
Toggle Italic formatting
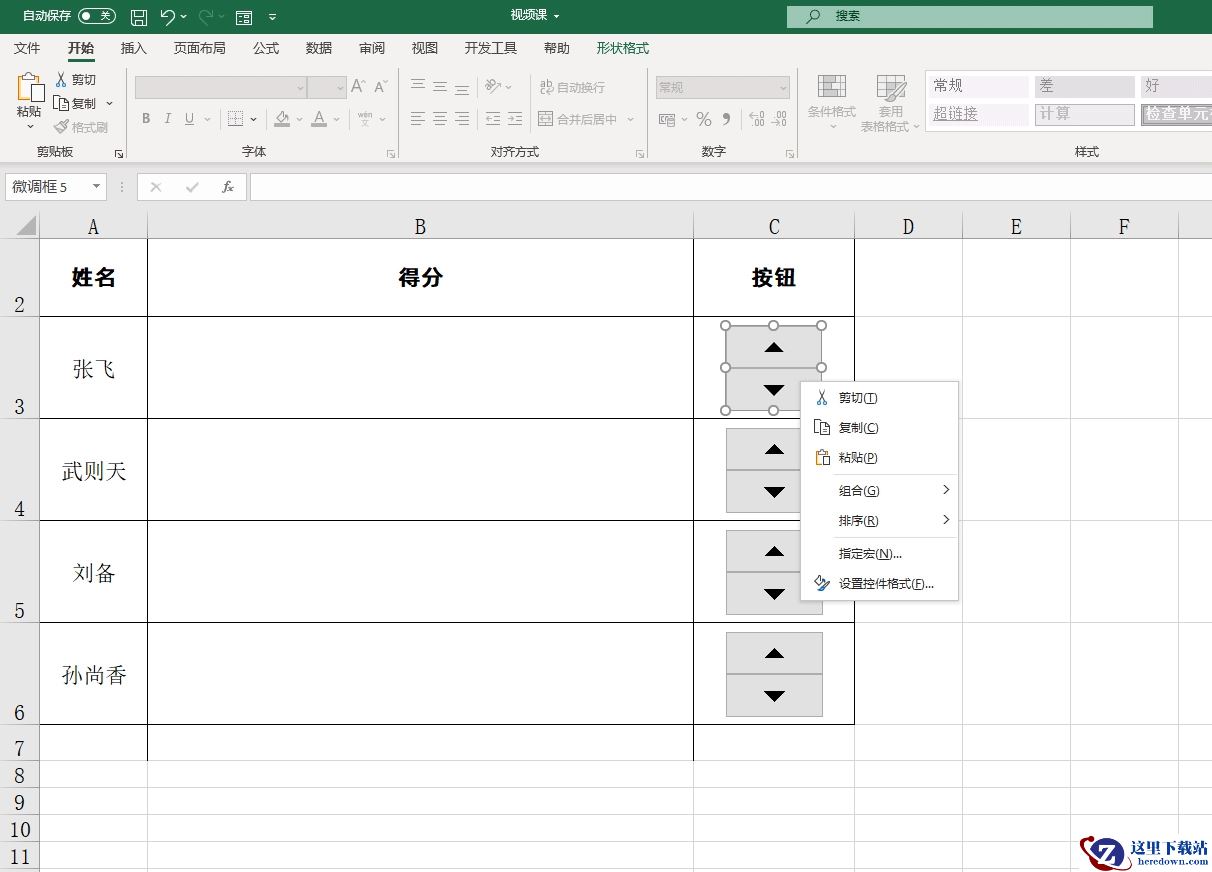click(167, 119)
